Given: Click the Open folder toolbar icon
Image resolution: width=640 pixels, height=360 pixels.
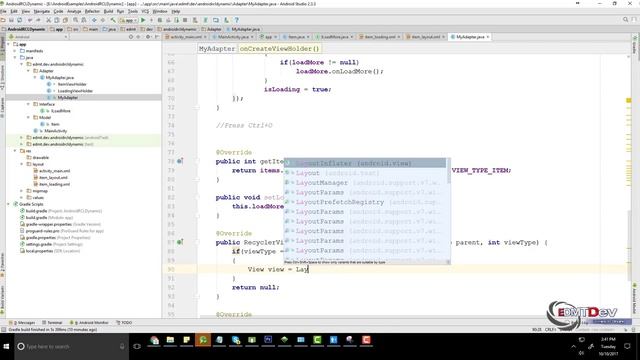Looking at the screenshot, I should click(x=3, y=20).
